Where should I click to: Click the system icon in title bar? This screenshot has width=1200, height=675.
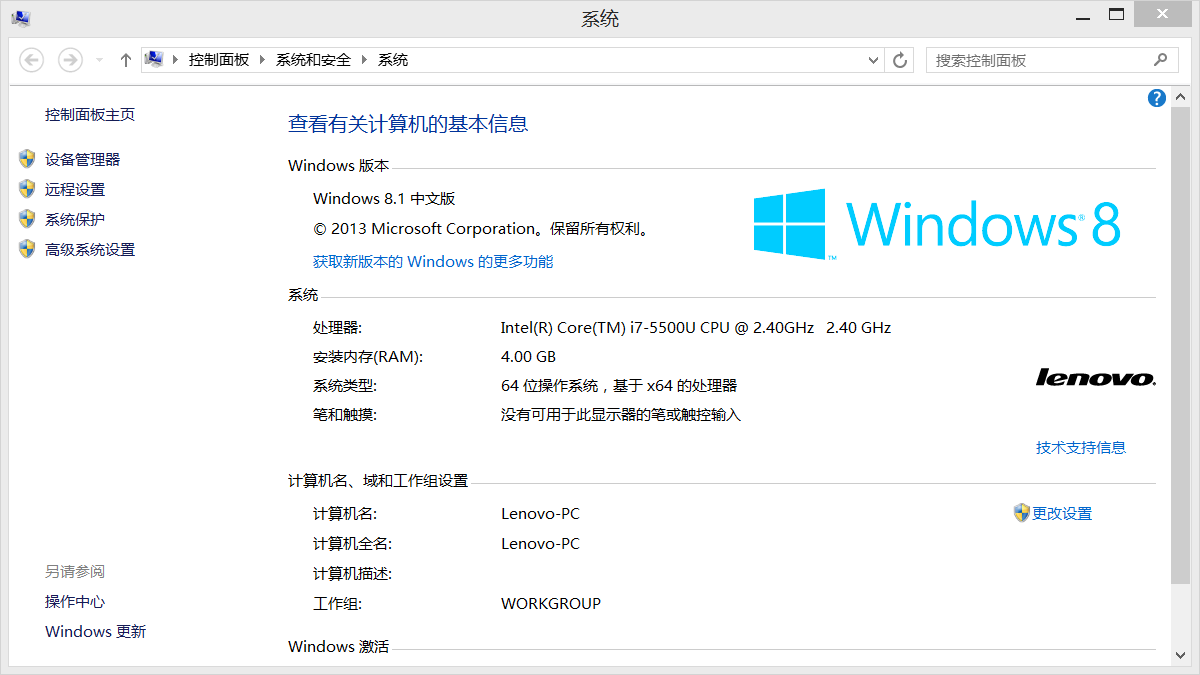pos(21,18)
